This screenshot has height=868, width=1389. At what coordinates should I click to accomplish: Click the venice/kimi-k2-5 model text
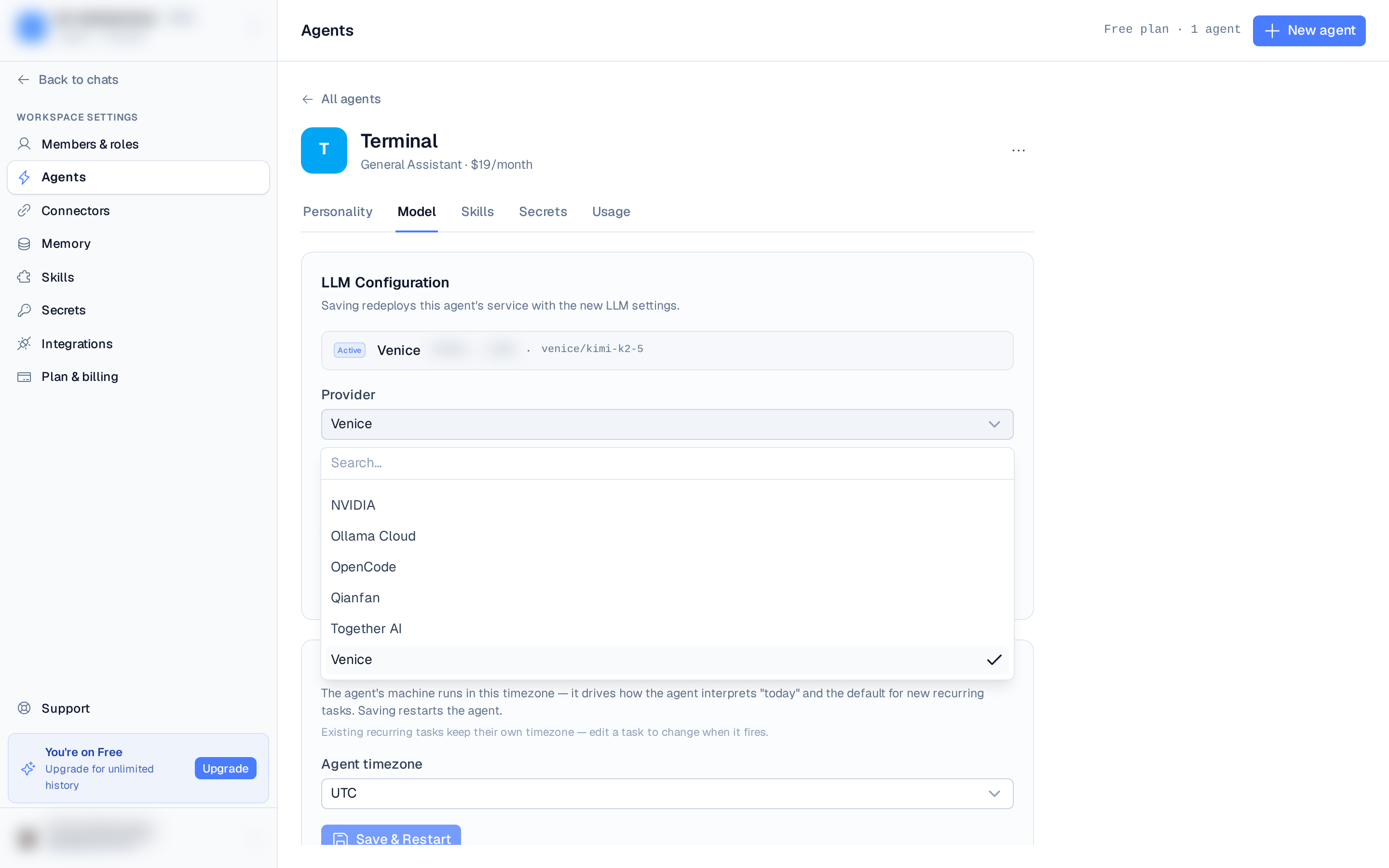[x=592, y=349]
